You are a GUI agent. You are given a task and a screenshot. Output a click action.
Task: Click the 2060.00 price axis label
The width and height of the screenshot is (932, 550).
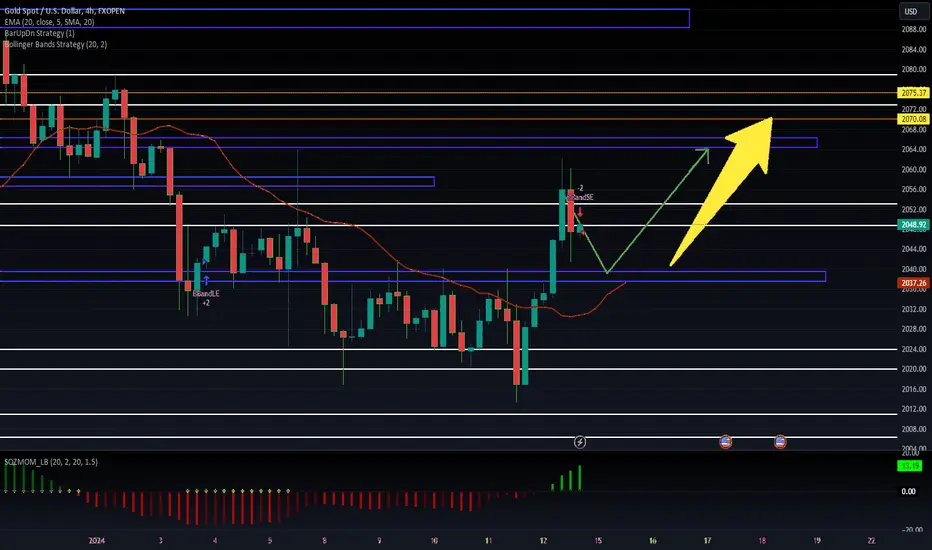[914, 169]
